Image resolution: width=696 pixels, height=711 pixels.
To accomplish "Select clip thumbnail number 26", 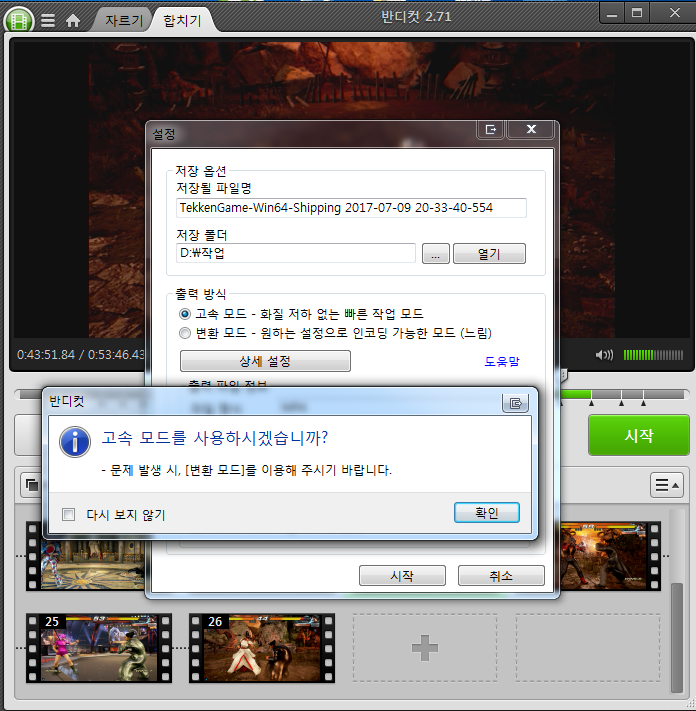I will 262,648.
